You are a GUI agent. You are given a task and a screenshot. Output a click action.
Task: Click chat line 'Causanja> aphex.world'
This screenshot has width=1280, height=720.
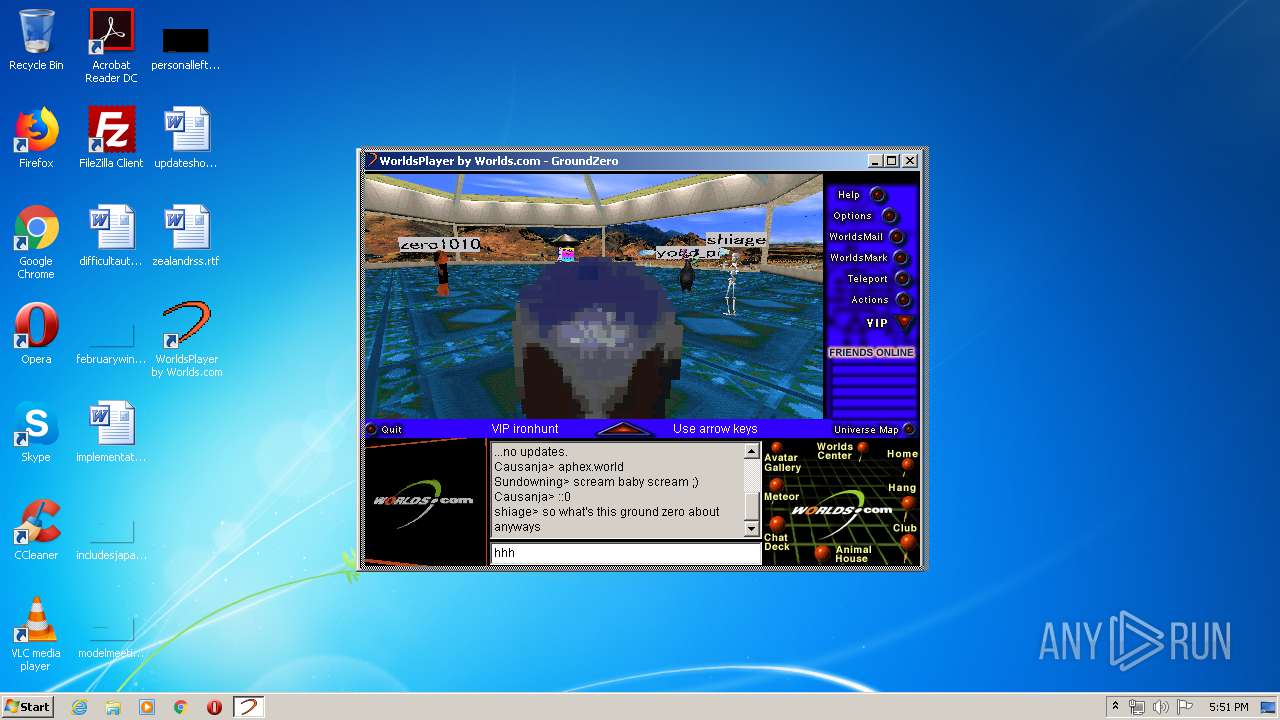pyautogui.click(x=559, y=467)
